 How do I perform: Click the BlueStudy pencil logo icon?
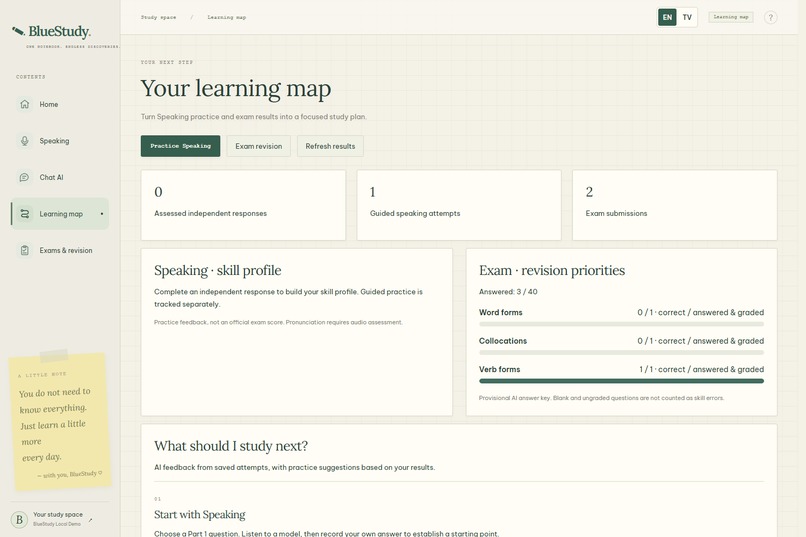point(18,31)
